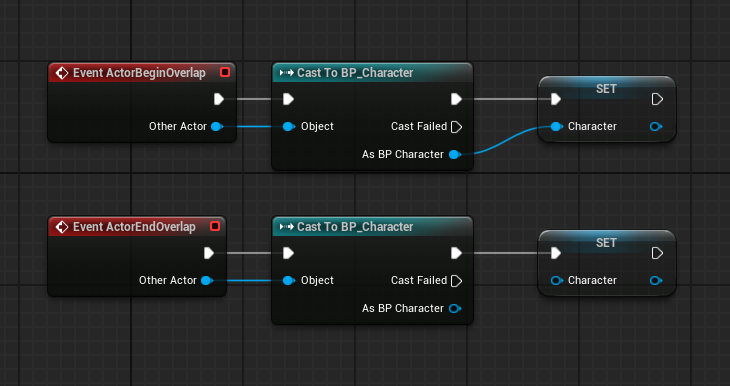Click empty Character input pin on lower SET
This screenshot has width=730, height=386.
556,280
